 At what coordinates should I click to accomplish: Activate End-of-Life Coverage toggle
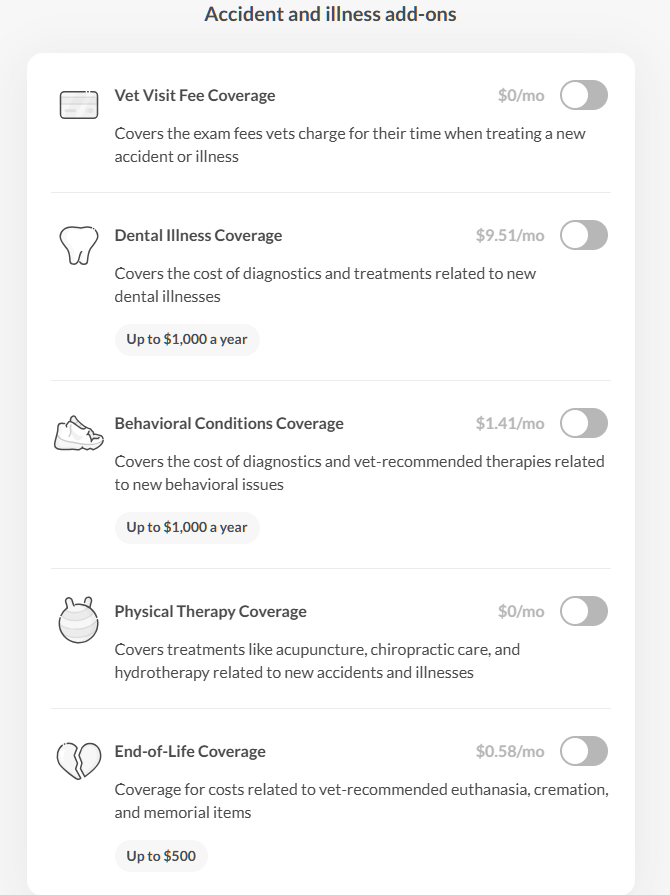point(584,751)
